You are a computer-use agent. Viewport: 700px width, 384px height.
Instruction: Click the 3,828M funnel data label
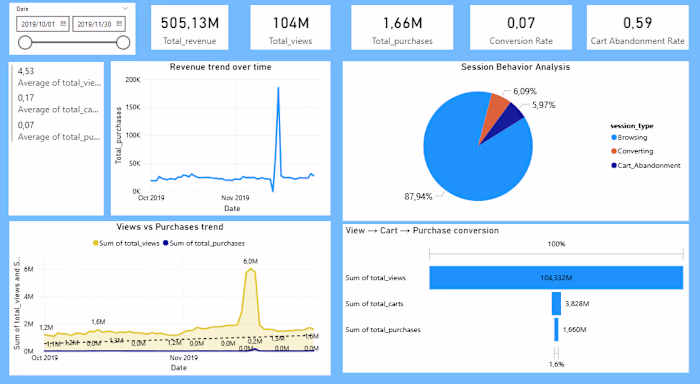coord(577,304)
